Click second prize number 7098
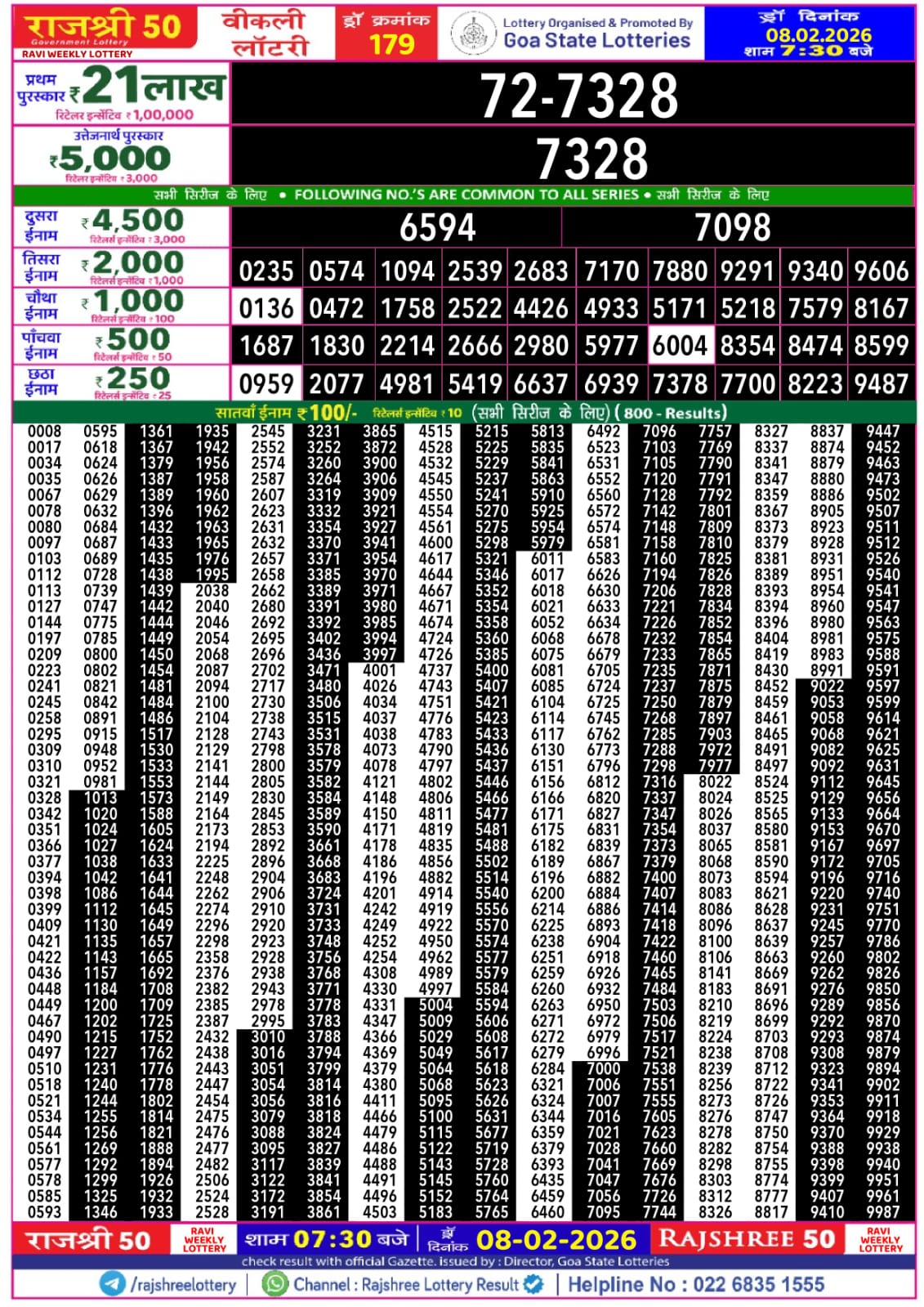This screenshot has width=924, height=1307. [732, 227]
